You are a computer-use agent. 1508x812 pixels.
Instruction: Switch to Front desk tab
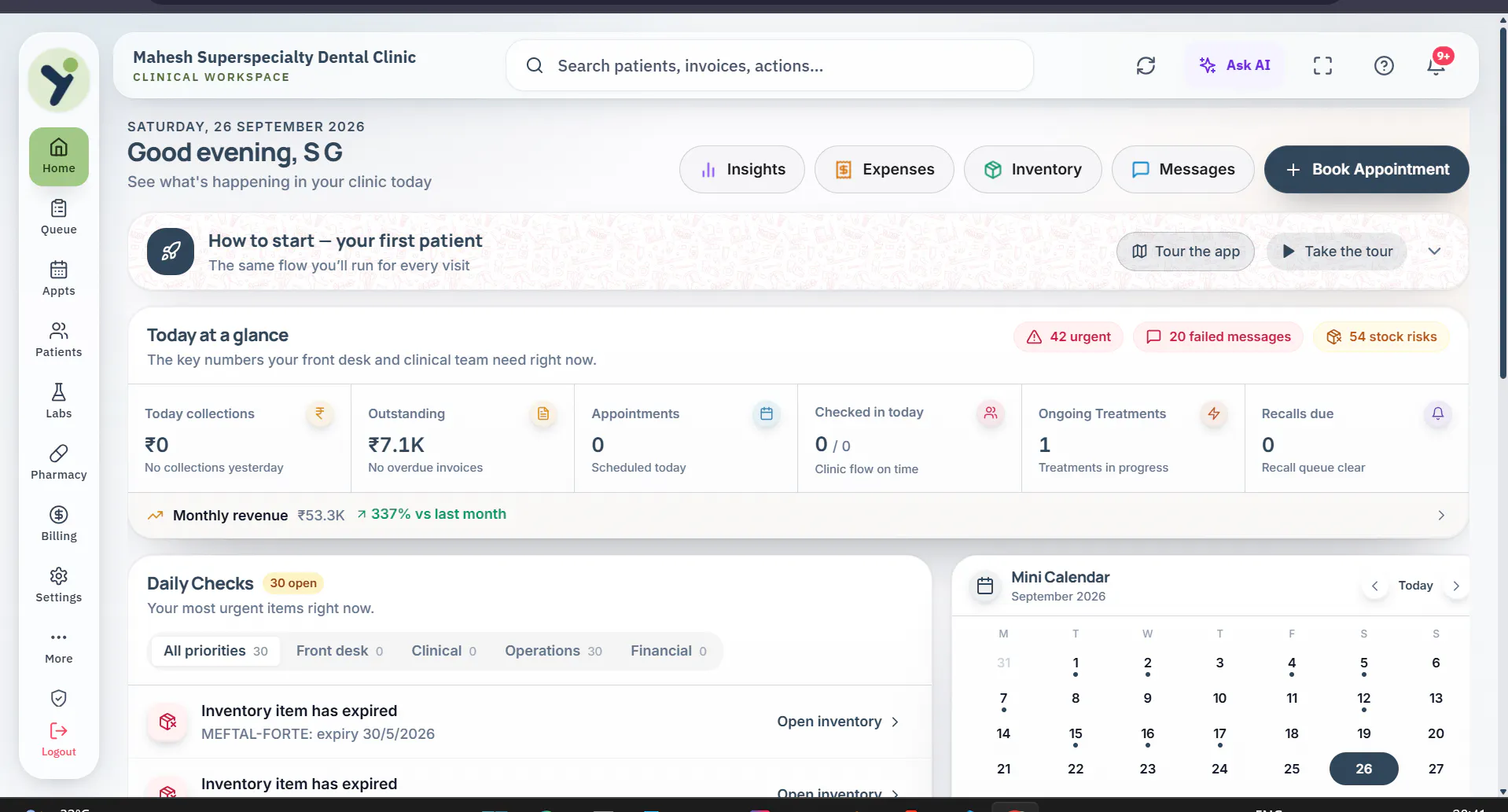tap(340, 651)
